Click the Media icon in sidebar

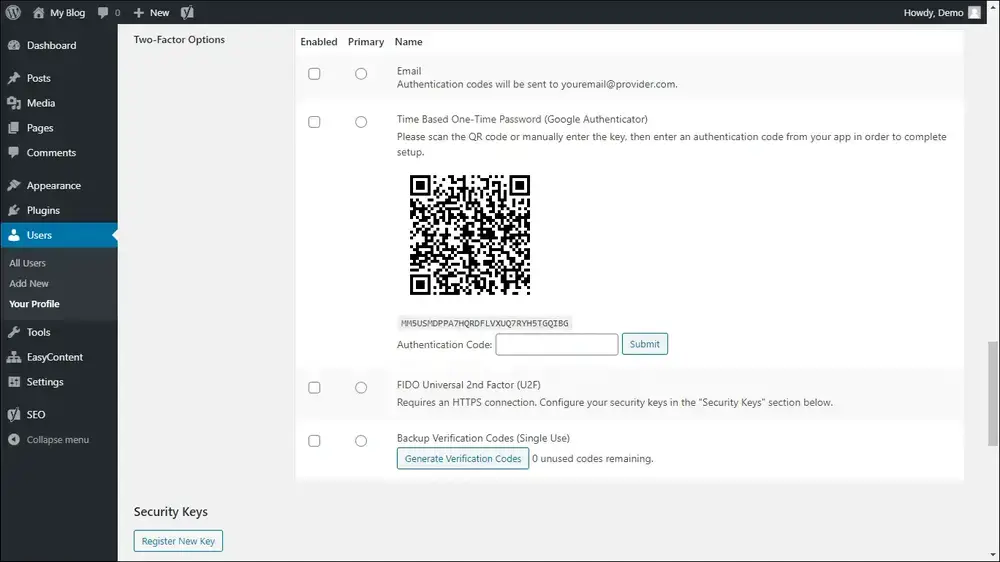(x=14, y=103)
